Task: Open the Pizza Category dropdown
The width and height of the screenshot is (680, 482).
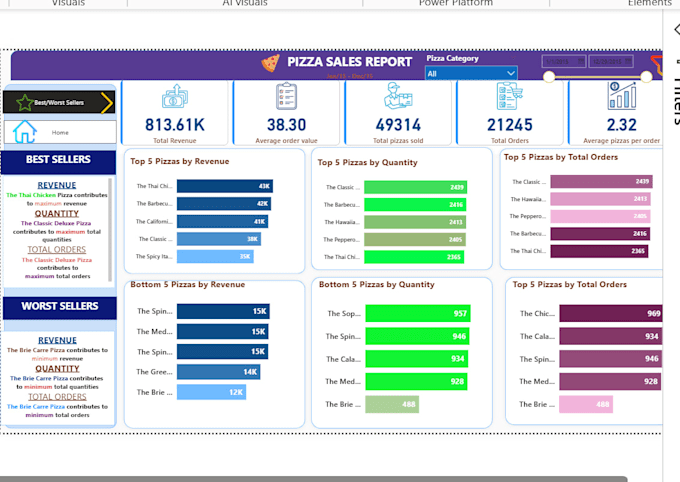Action: pyautogui.click(x=471, y=73)
